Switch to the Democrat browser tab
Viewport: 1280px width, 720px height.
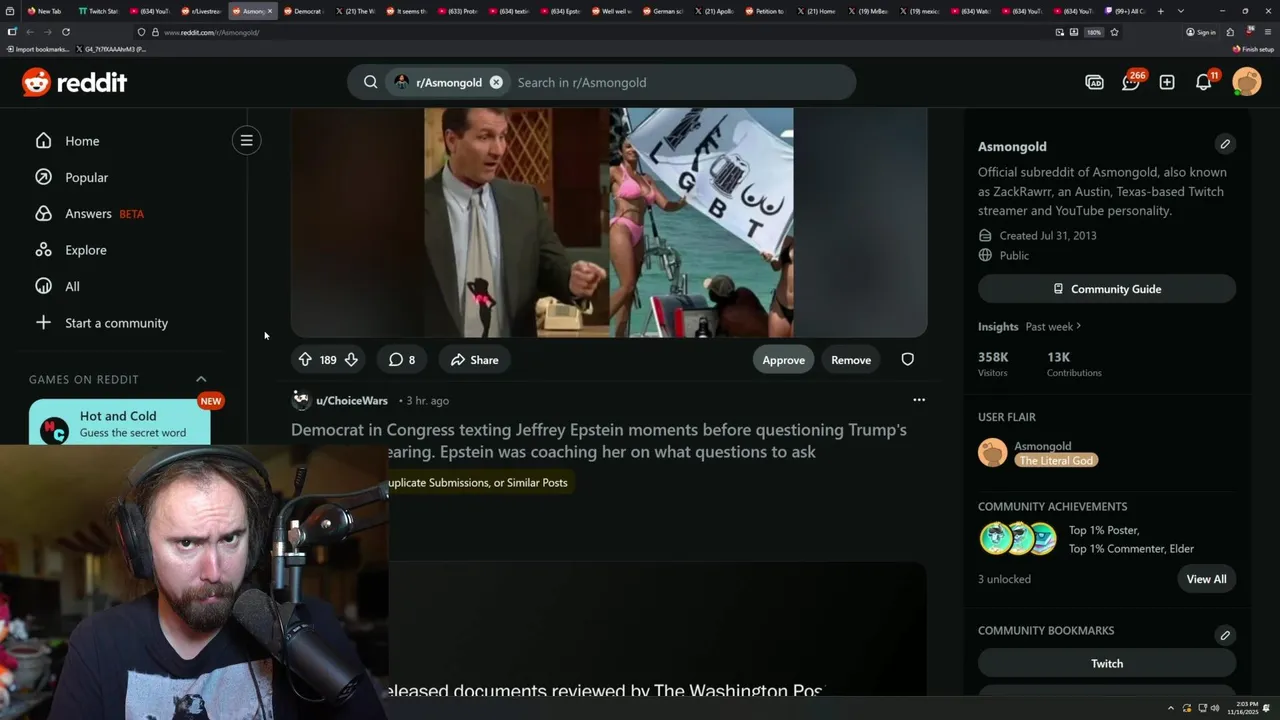[x=303, y=11]
